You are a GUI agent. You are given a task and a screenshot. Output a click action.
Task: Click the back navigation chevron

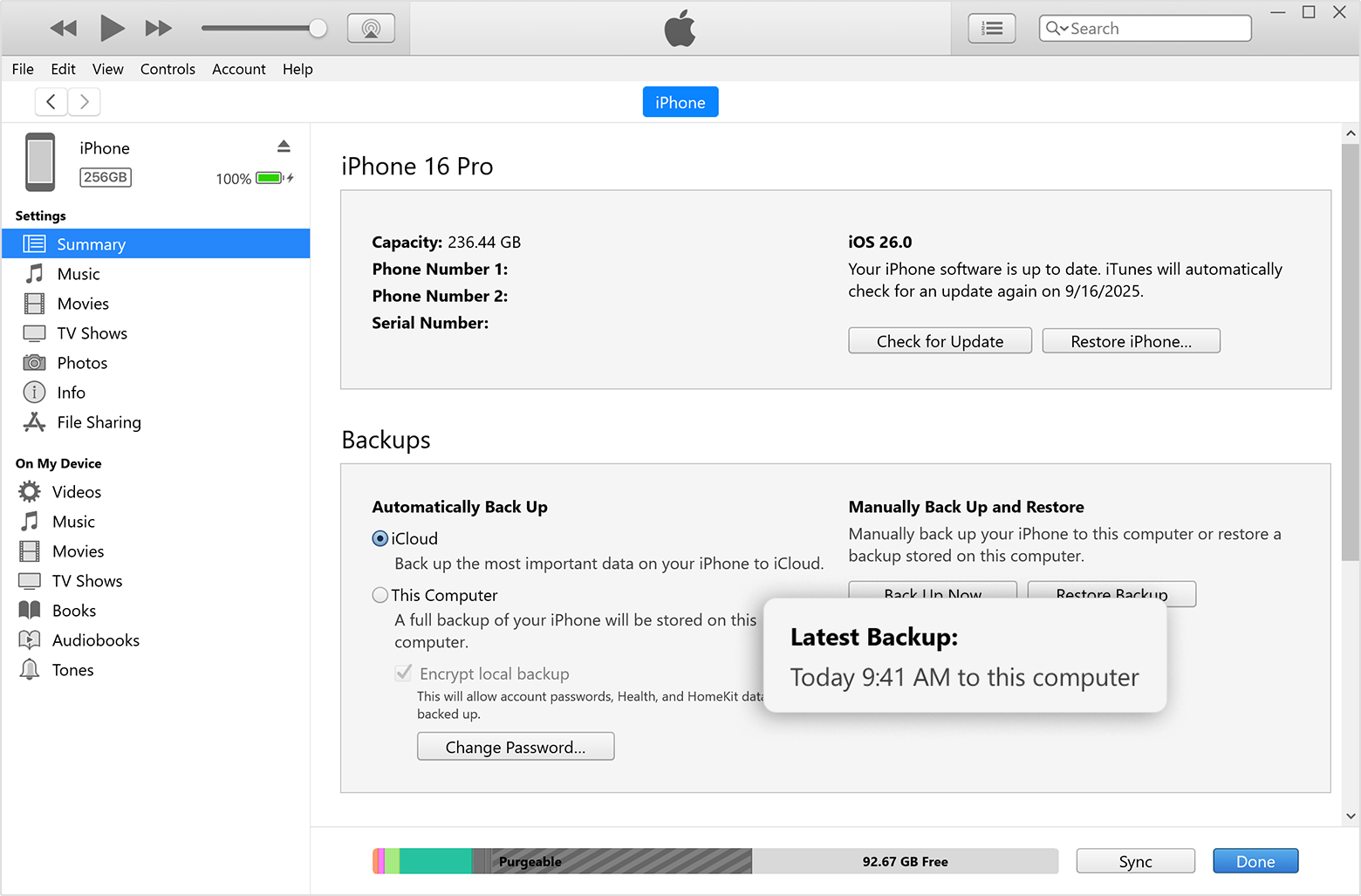tap(51, 101)
